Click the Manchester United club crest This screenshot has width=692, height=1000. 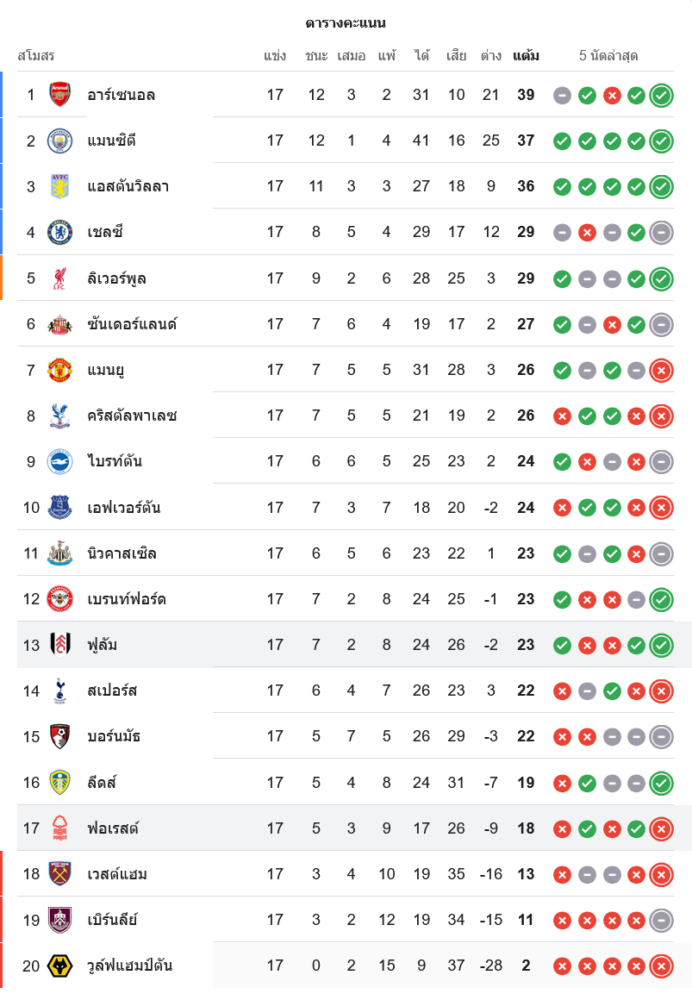click(x=60, y=370)
